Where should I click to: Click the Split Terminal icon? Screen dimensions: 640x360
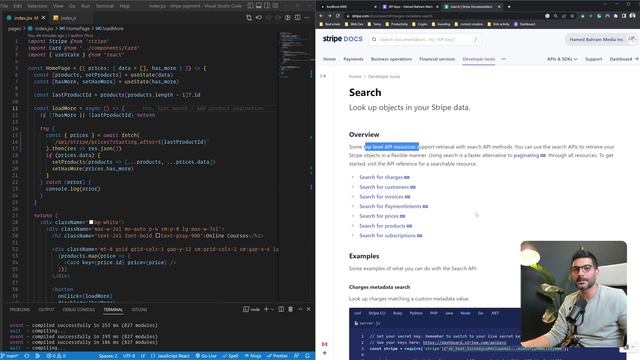point(281,309)
